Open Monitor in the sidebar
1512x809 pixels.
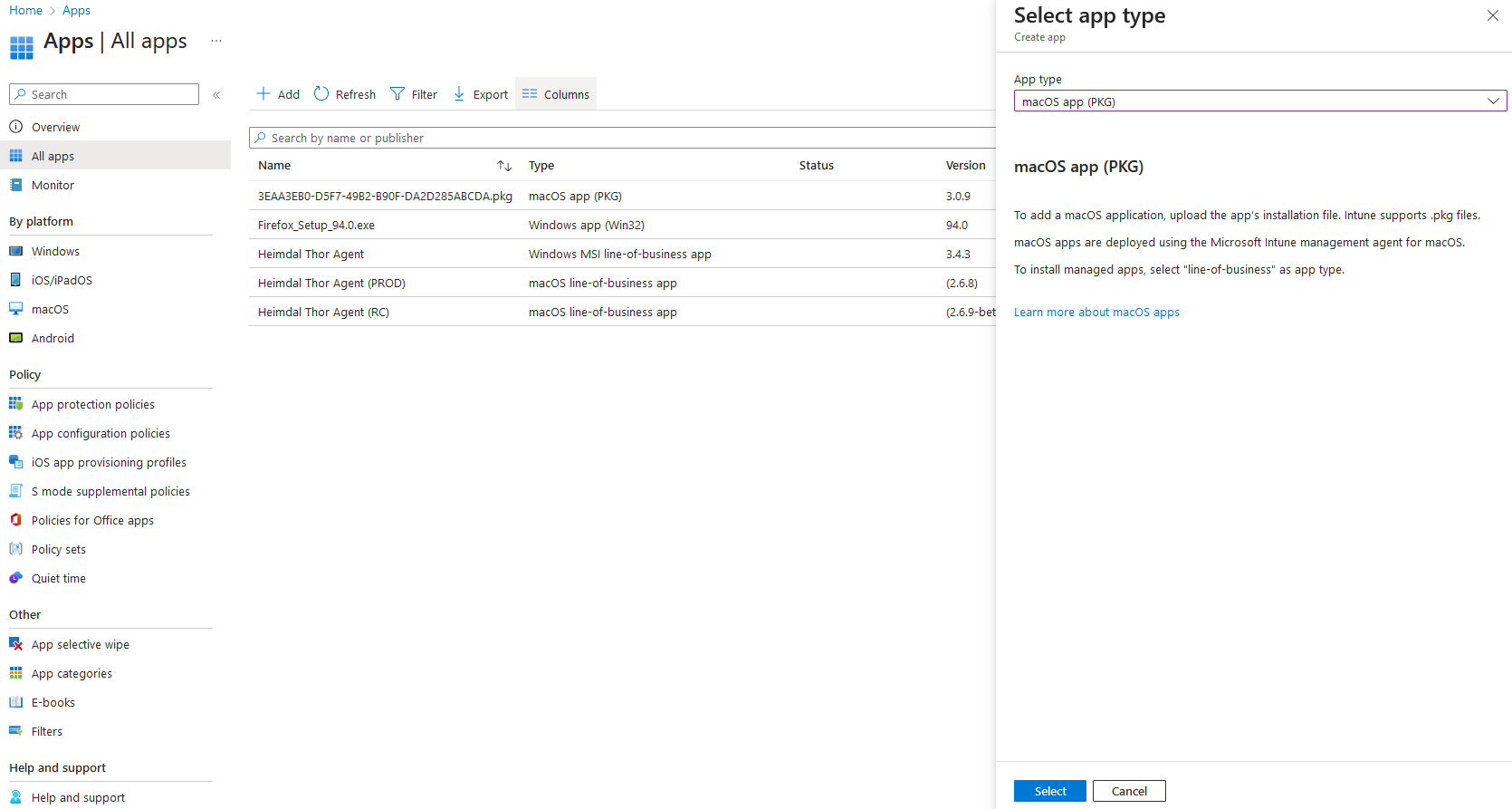(x=53, y=185)
